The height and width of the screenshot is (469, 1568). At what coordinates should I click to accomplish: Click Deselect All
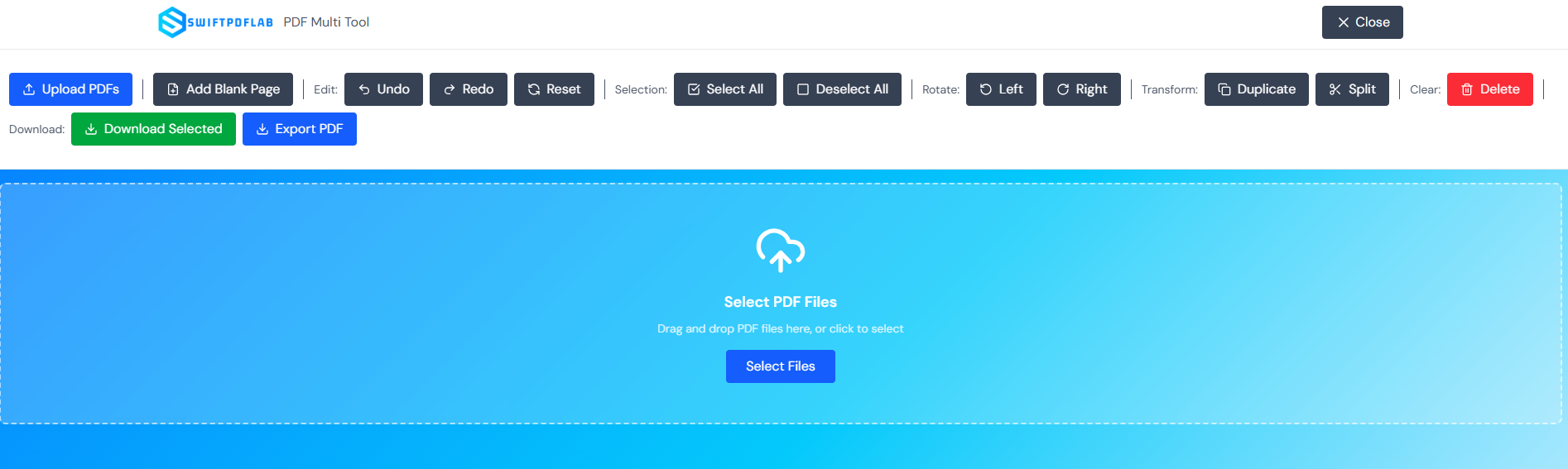[842, 89]
